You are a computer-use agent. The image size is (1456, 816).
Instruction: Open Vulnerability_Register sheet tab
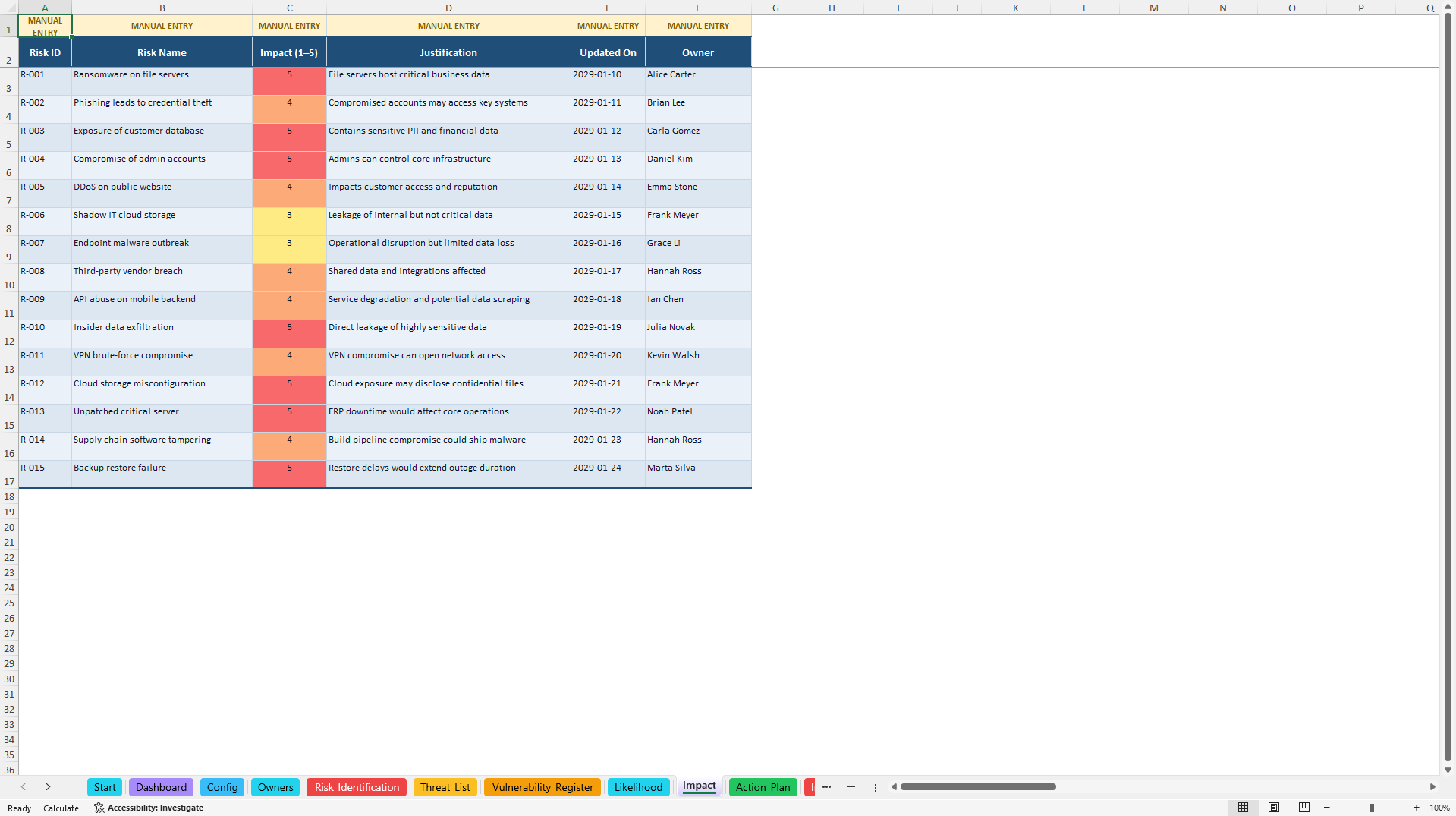click(x=542, y=787)
